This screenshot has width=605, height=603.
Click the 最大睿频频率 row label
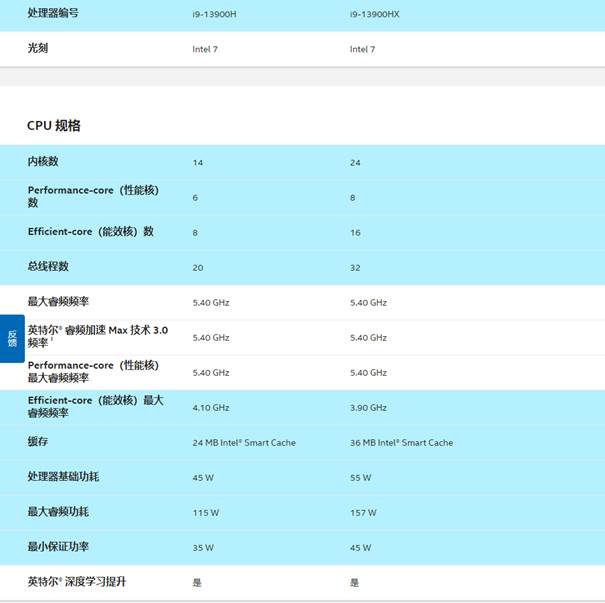[x=58, y=301]
